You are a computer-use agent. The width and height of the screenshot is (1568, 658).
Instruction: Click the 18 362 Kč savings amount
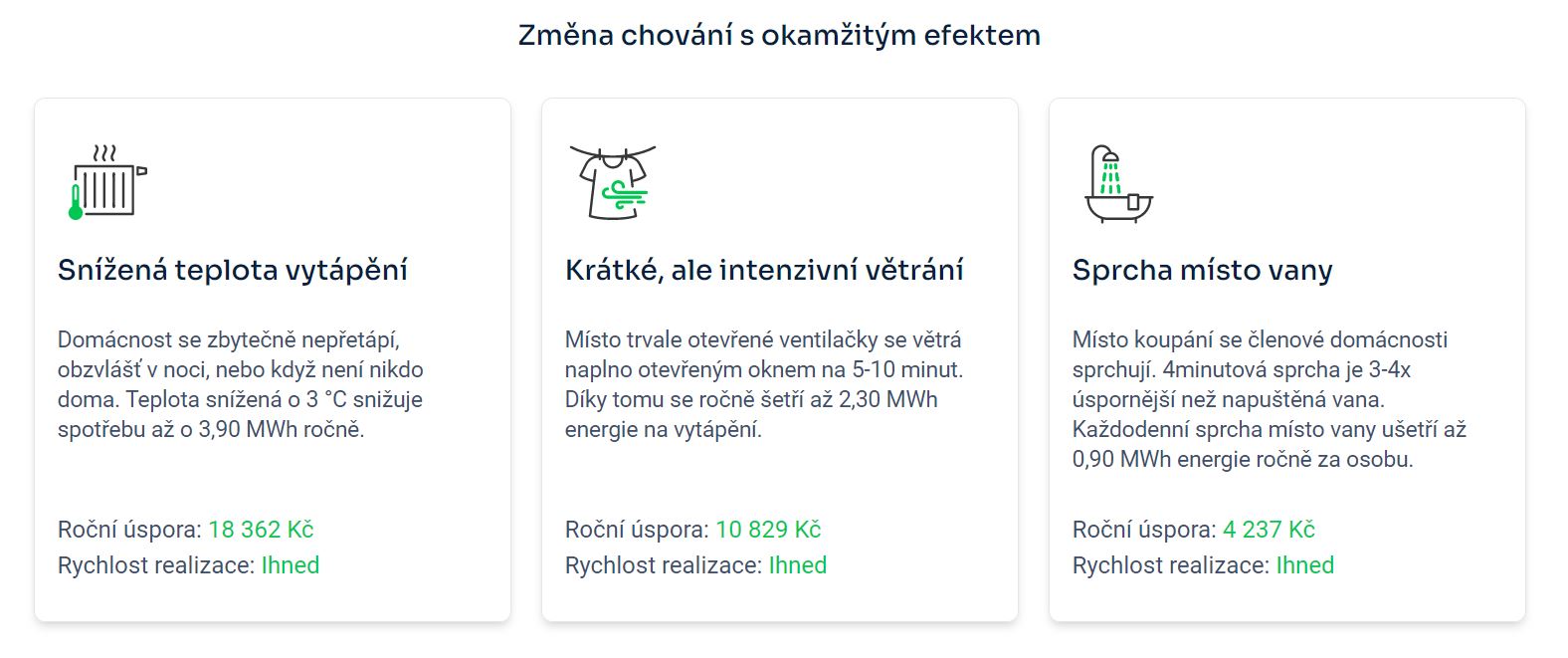pyautogui.click(x=261, y=530)
